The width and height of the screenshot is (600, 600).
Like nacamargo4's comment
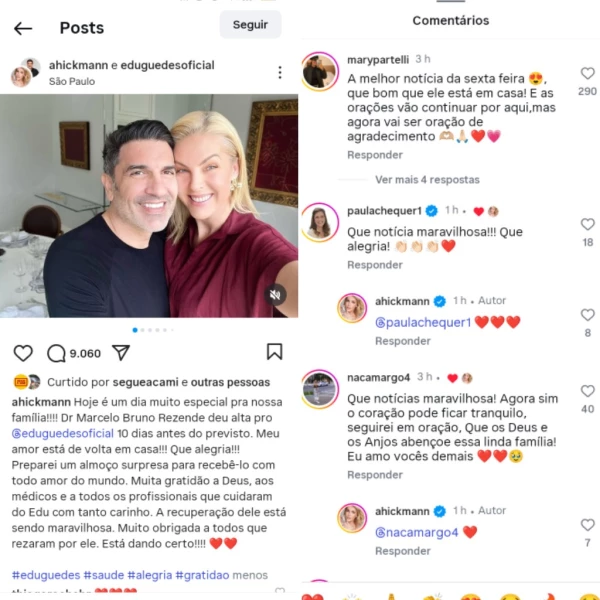tap(588, 391)
